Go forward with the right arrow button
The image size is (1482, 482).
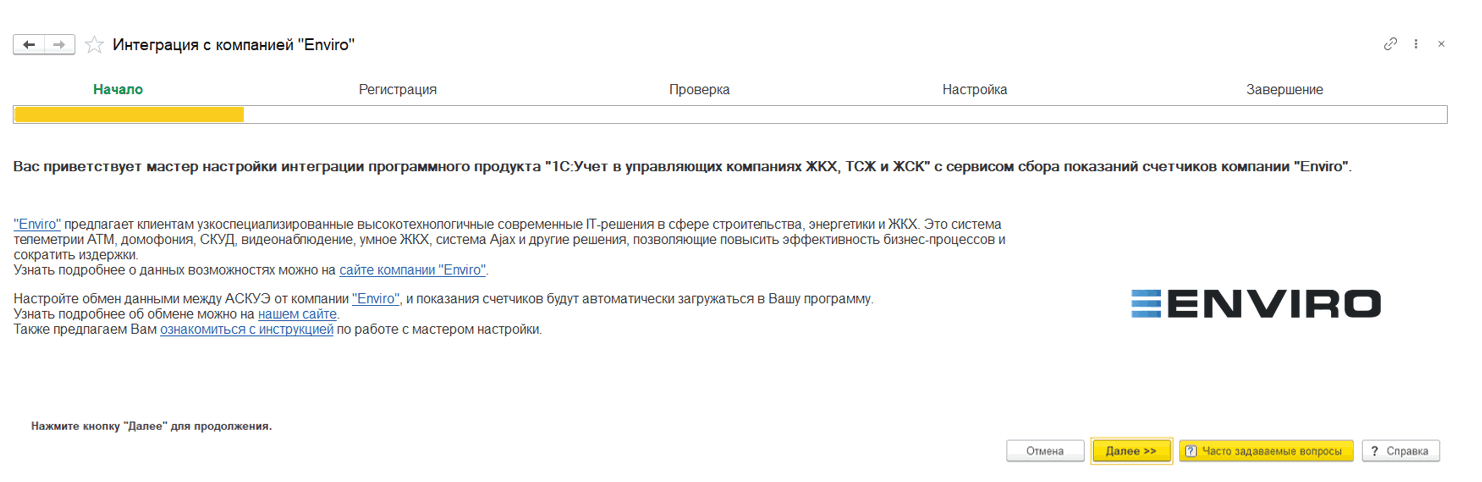pos(60,44)
